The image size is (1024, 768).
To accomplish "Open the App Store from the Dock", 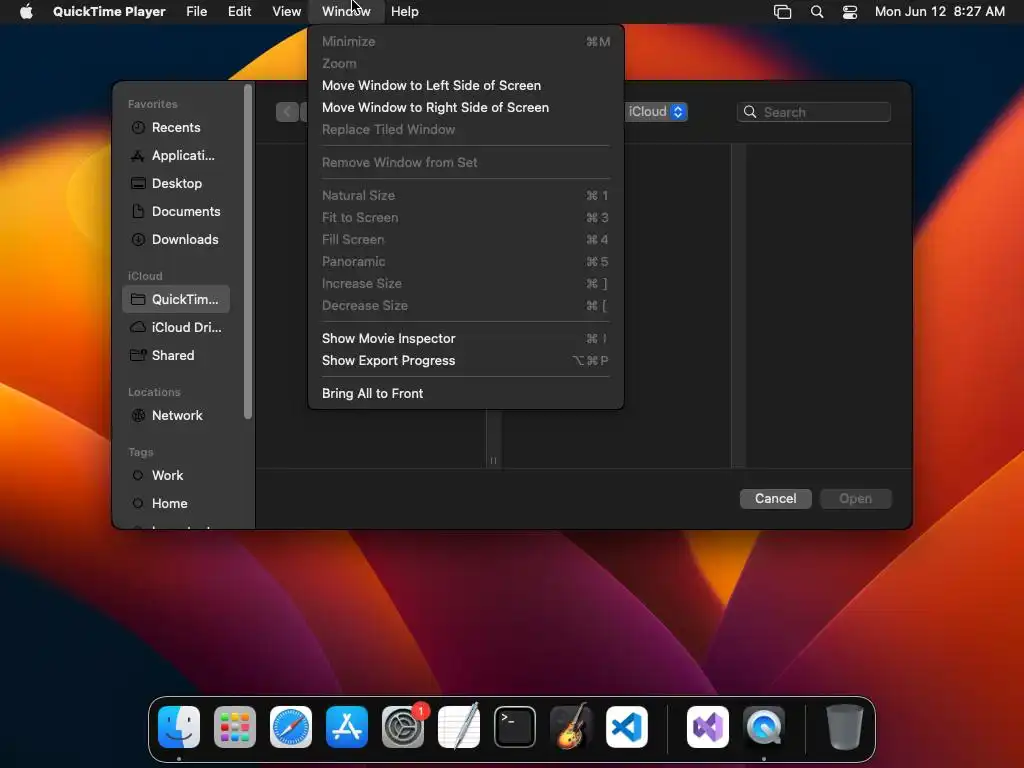I will 347,727.
